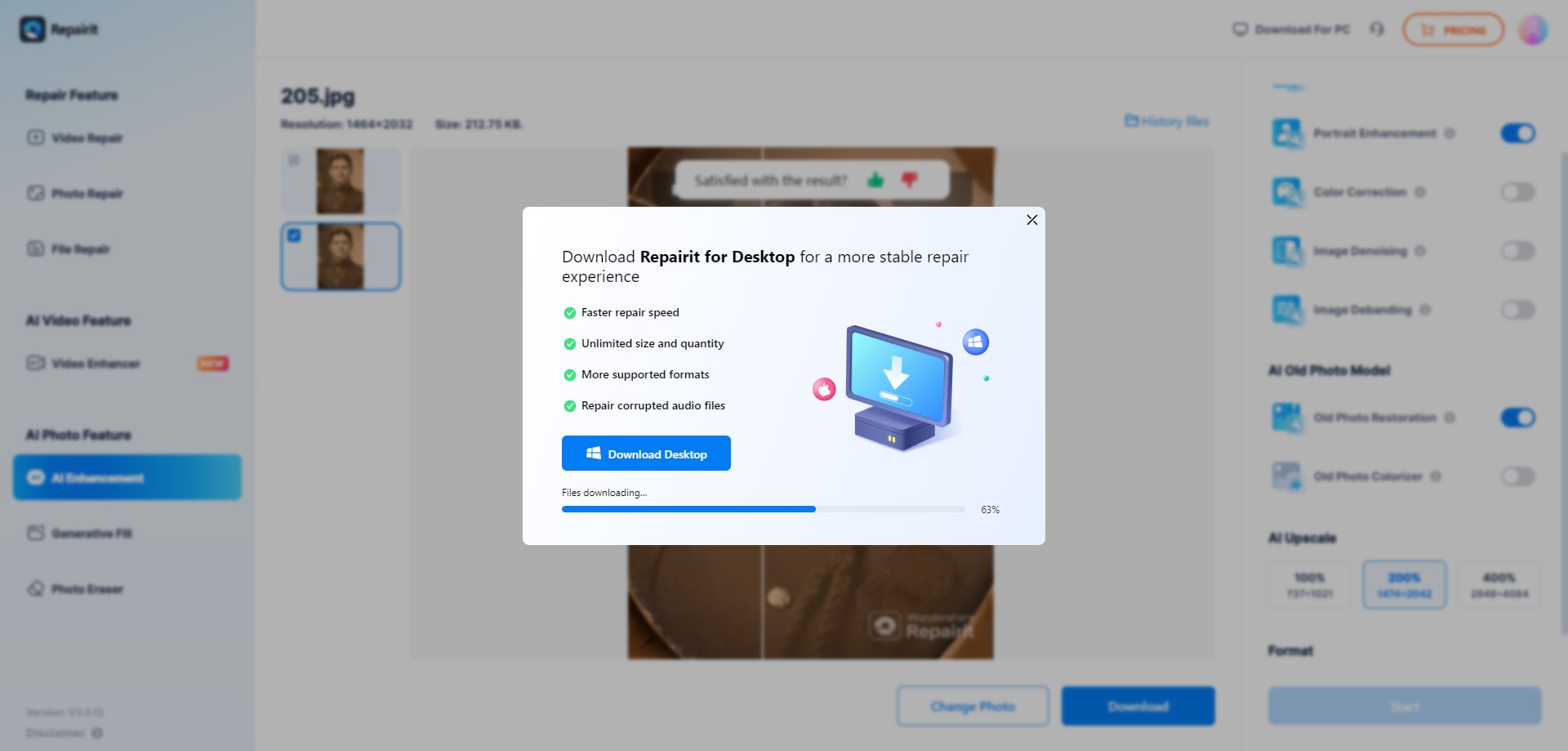Click the right panel scrollbar
This screenshot has width=1568, height=751.
1564,392
